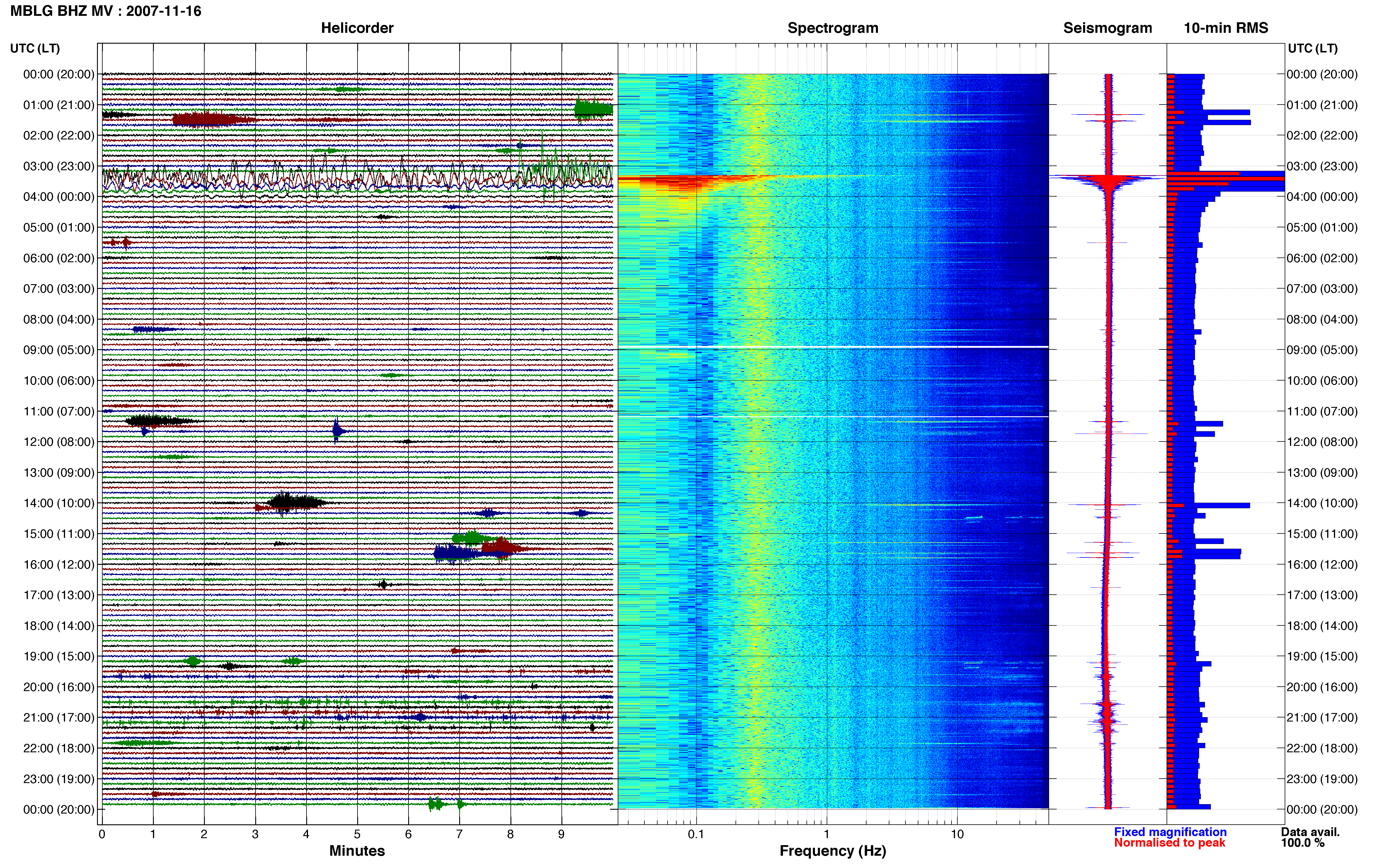Viewport: 1389px width, 868px height.
Task: Click left time label '23:00 (19:00)'
Action: click(x=59, y=778)
